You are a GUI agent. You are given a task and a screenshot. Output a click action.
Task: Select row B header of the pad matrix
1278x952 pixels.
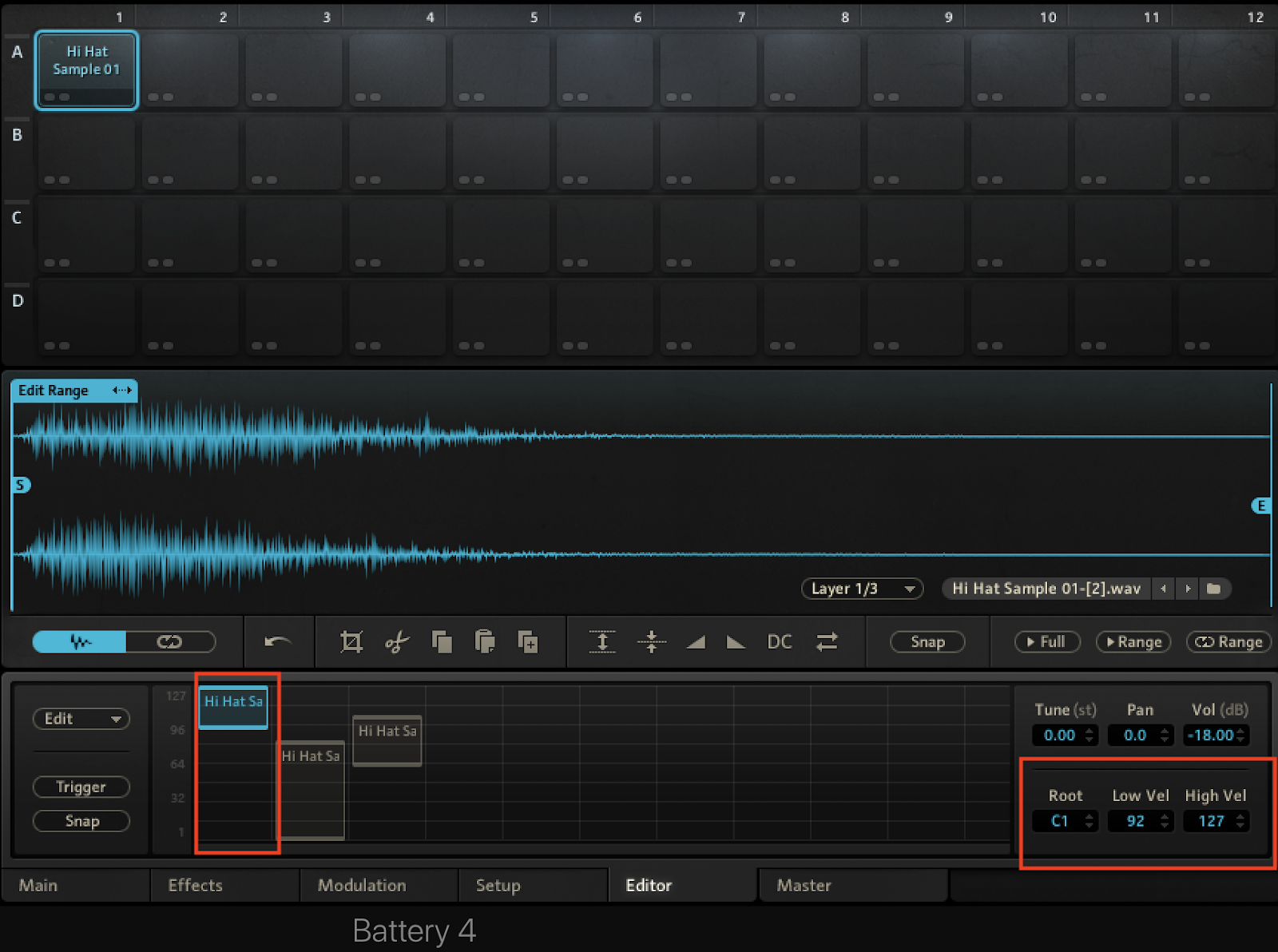17,135
